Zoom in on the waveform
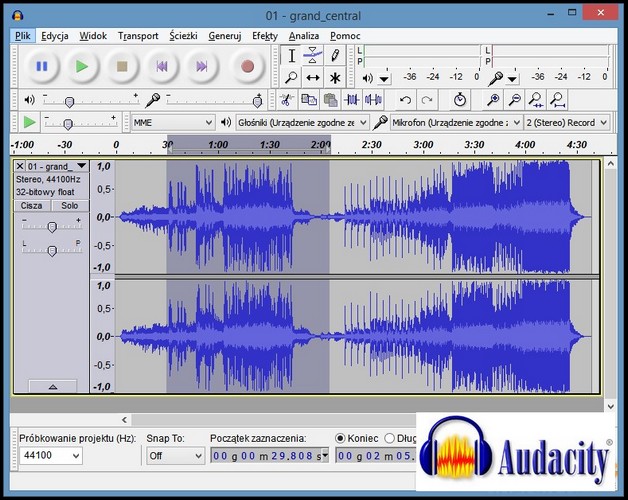Image resolution: width=628 pixels, height=500 pixels. coord(493,100)
